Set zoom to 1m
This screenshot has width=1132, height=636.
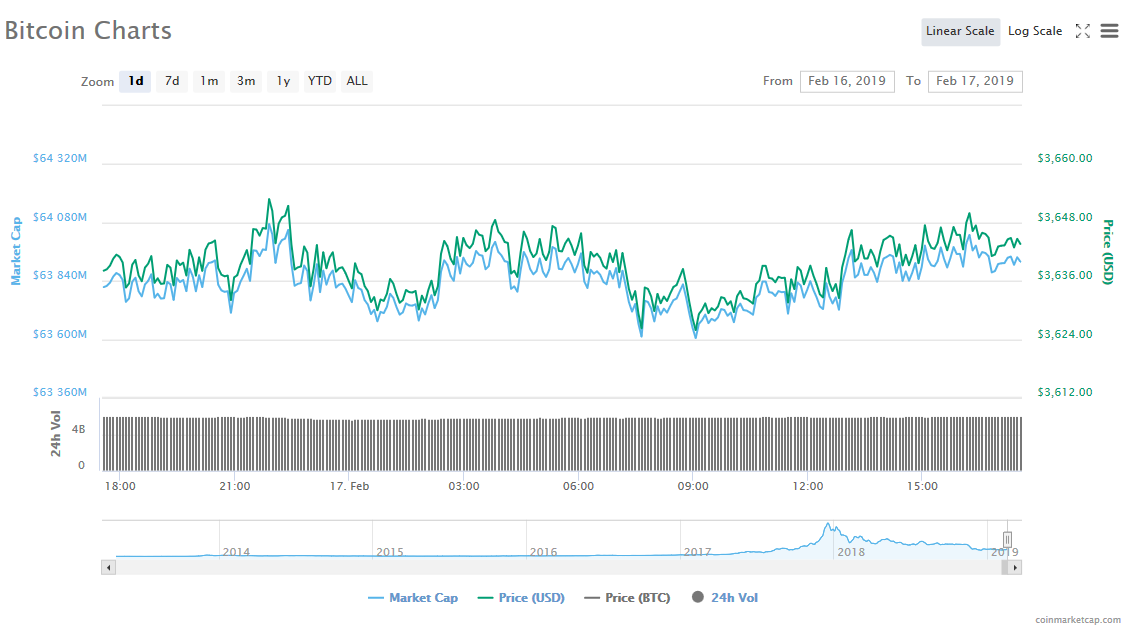tap(209, 81)
